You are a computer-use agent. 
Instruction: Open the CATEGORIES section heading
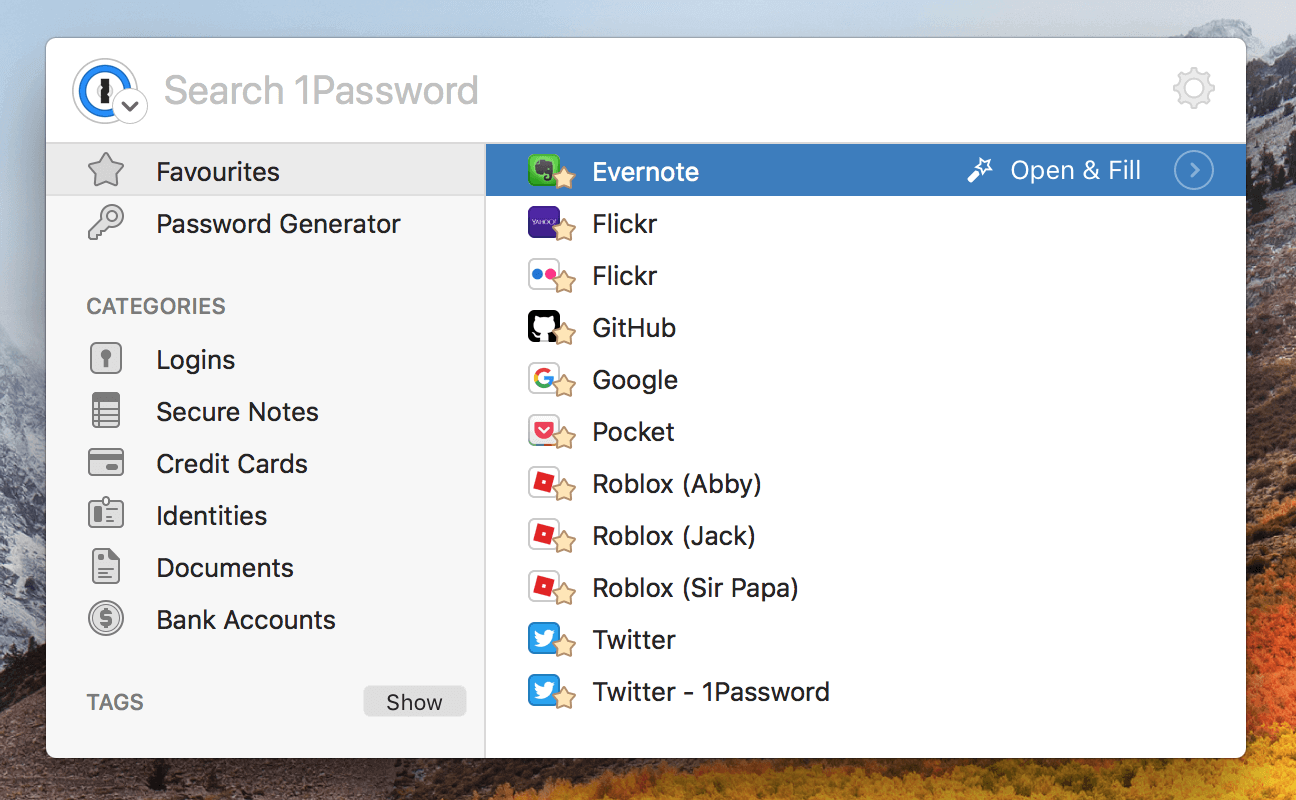point(156,306)
